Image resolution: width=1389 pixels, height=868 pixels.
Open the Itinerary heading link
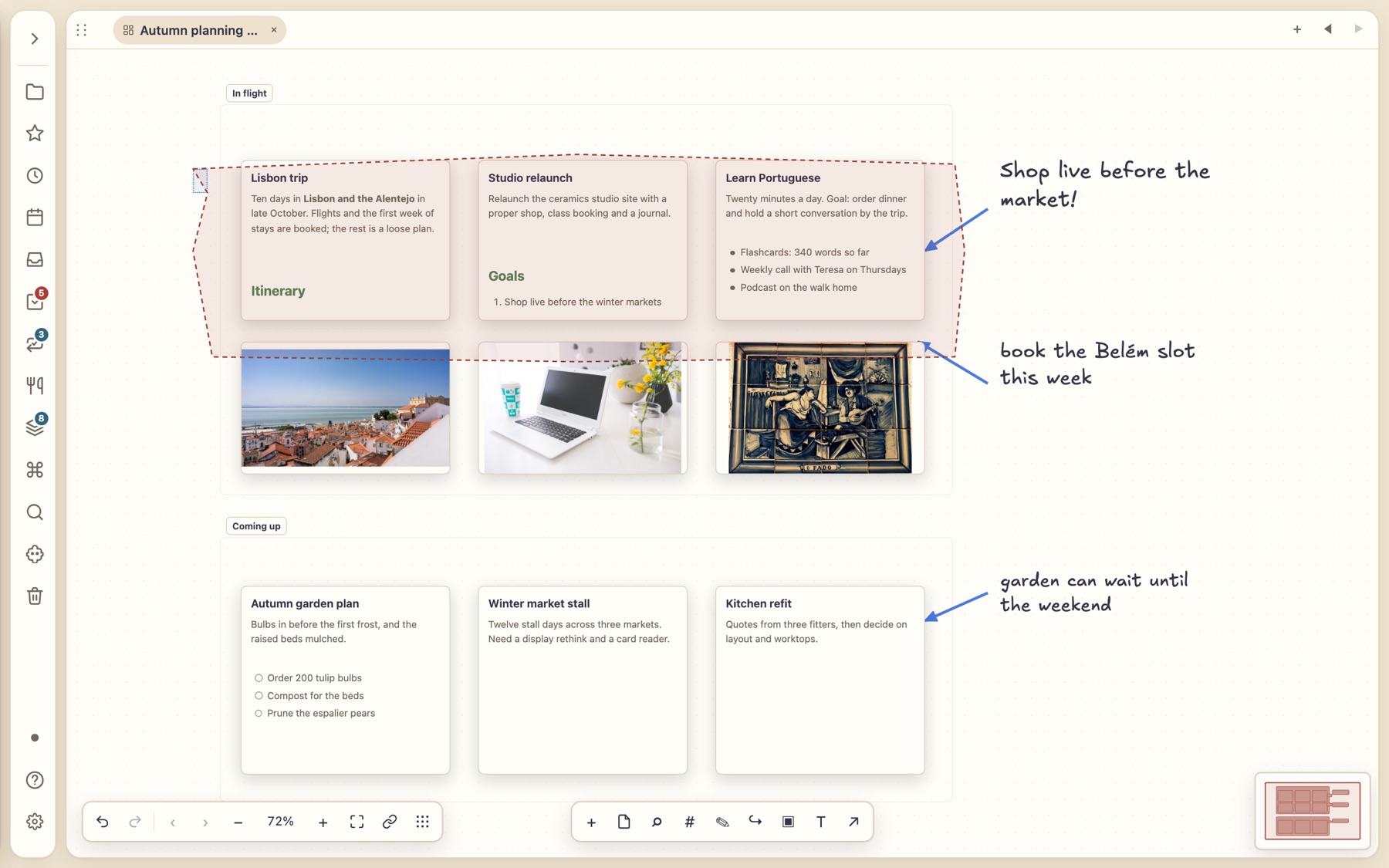pyautogui.click(x=278, y=291)
